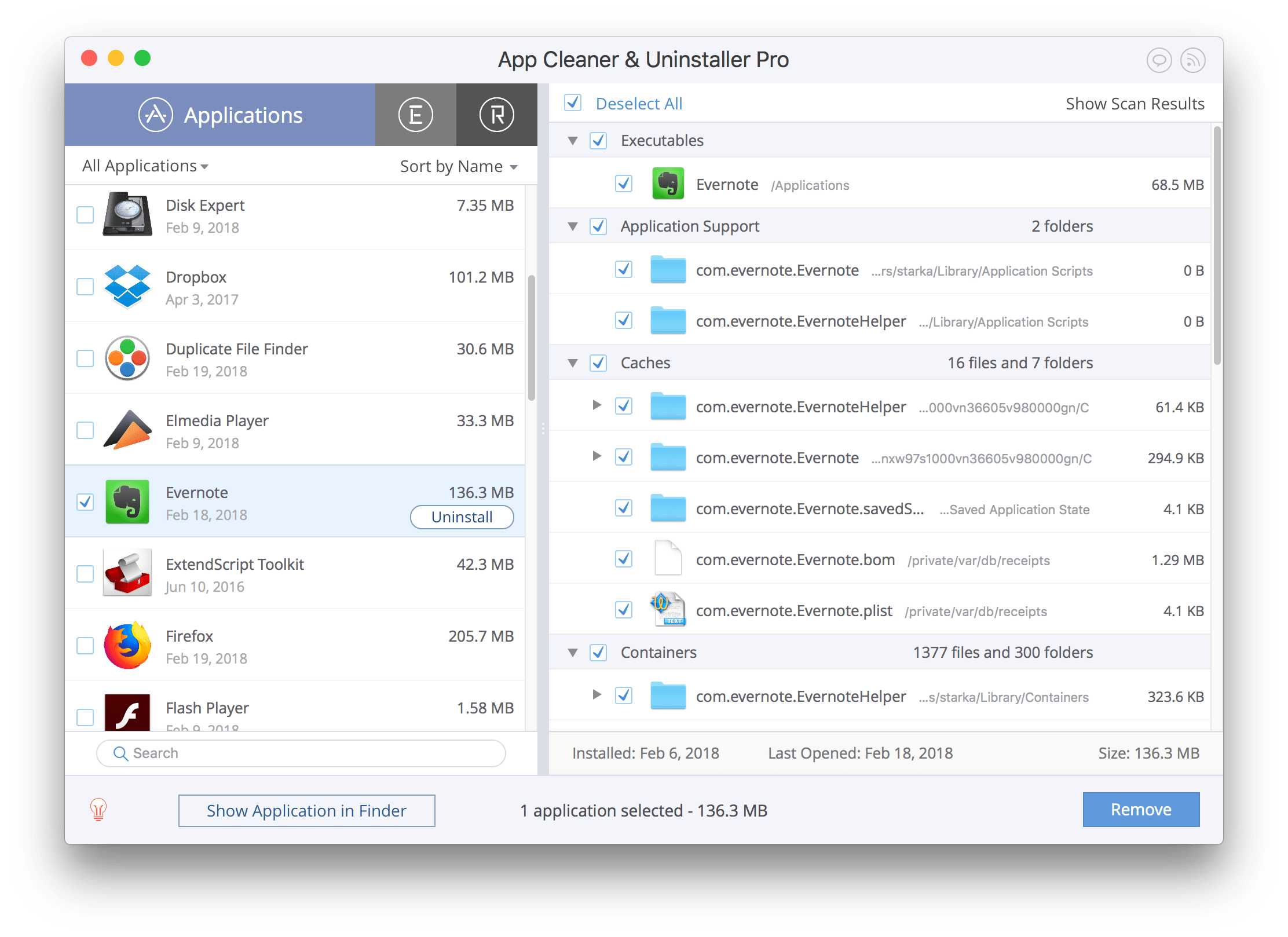This screenshot has height=937, width=1288.
Task: Select the Evernote application icon
Action: [x=127, y=504]
